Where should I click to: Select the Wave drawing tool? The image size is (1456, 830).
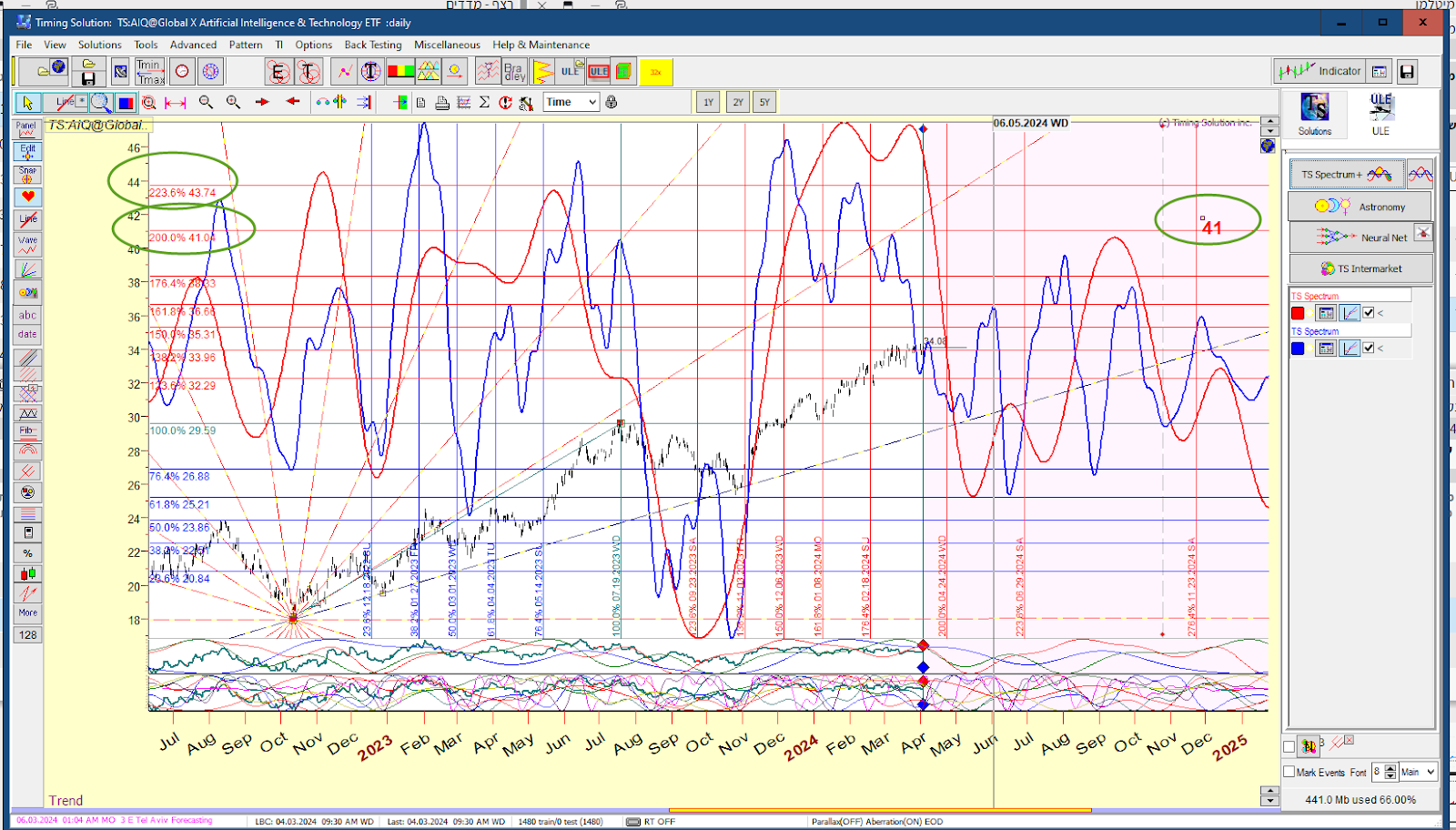(28, 244)
